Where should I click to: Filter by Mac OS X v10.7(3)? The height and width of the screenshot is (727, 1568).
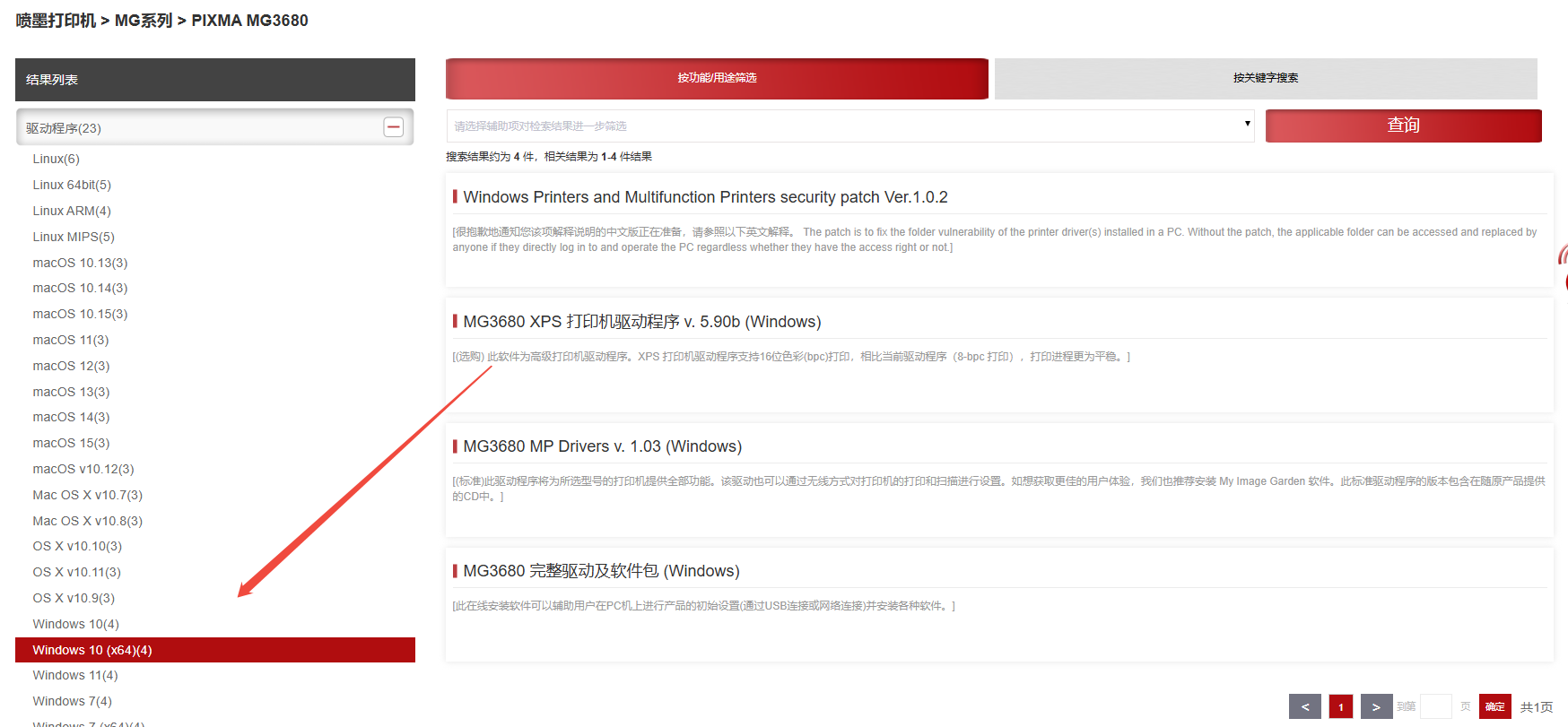point(88,495)
